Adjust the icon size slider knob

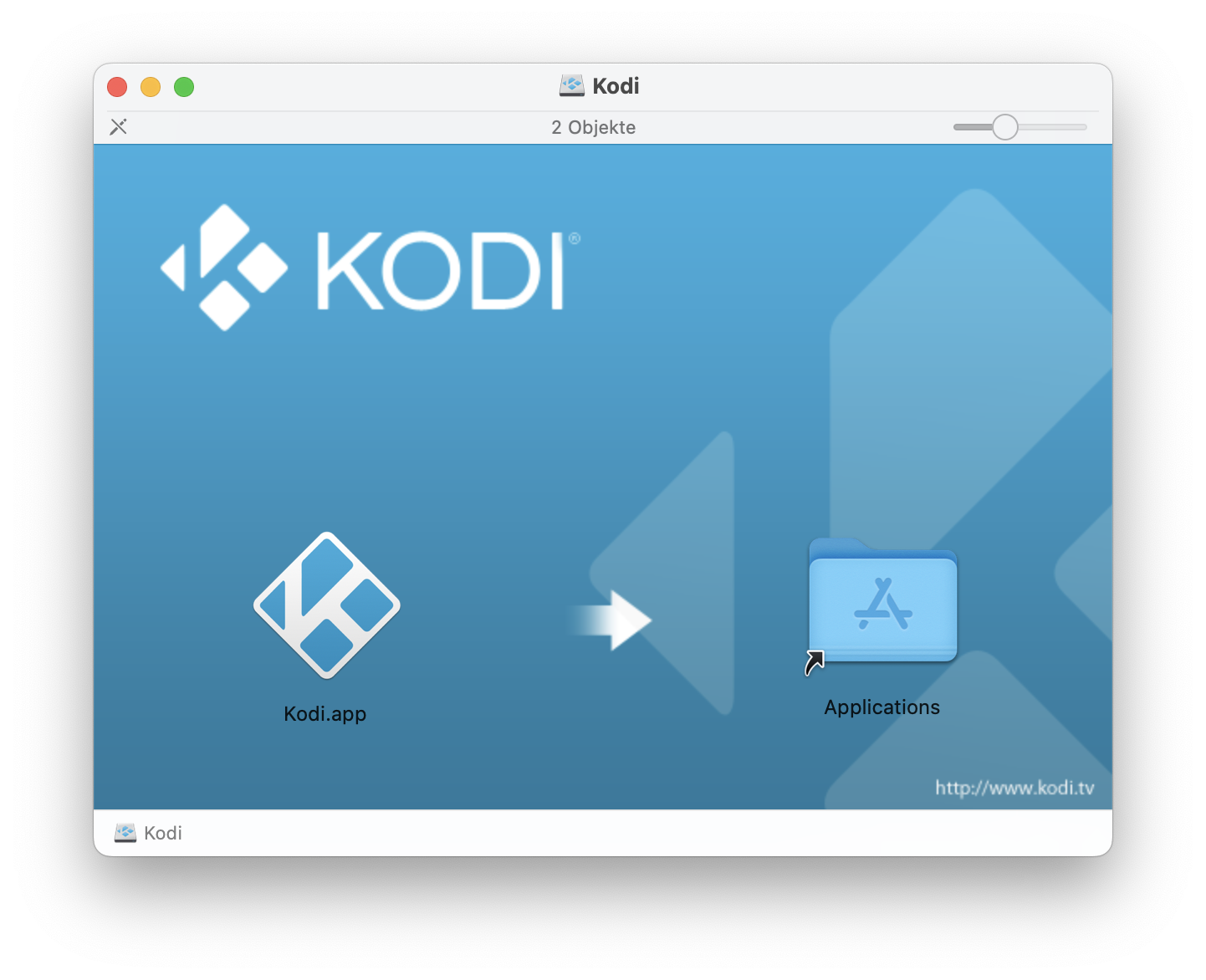pos(1005,127)
